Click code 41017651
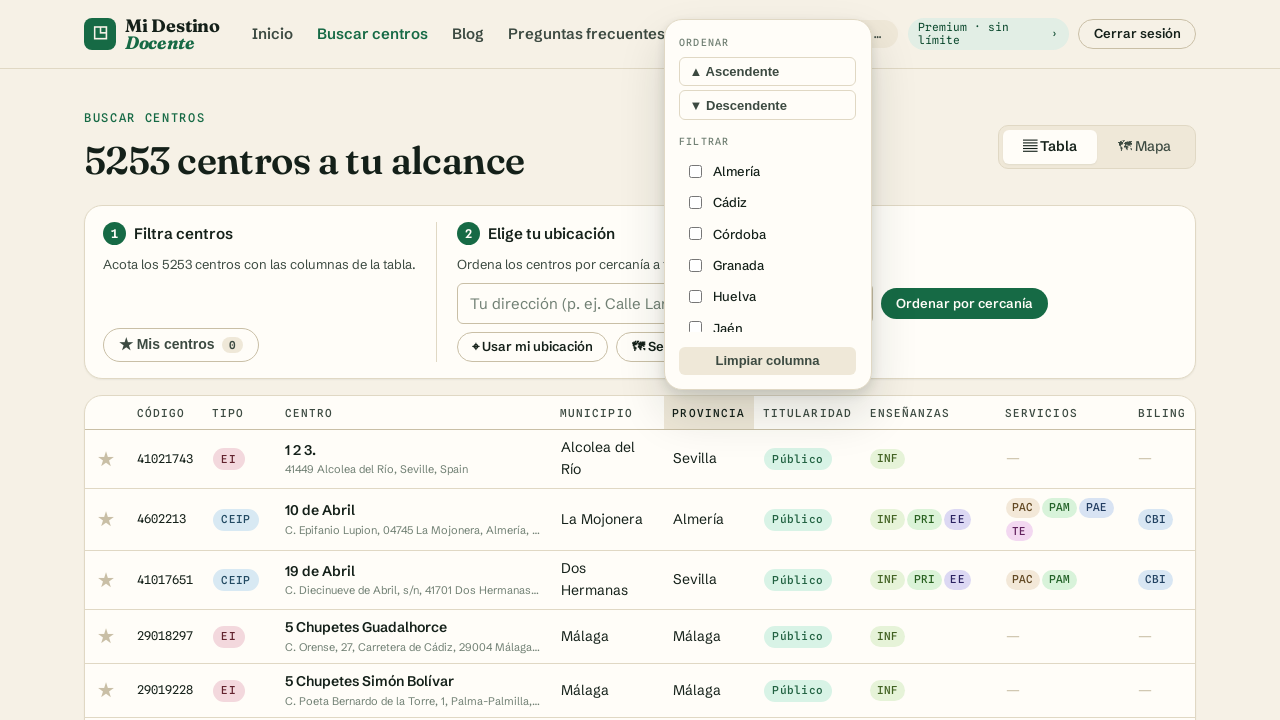1280x720 pixels. click(x=165, y=580)
